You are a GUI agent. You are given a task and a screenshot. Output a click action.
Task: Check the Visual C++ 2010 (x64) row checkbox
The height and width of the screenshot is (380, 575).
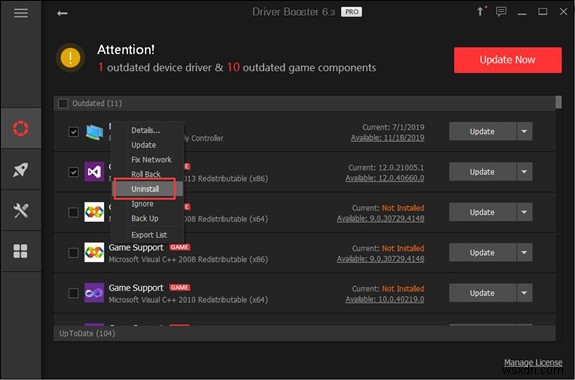click(x=73, y=293)
